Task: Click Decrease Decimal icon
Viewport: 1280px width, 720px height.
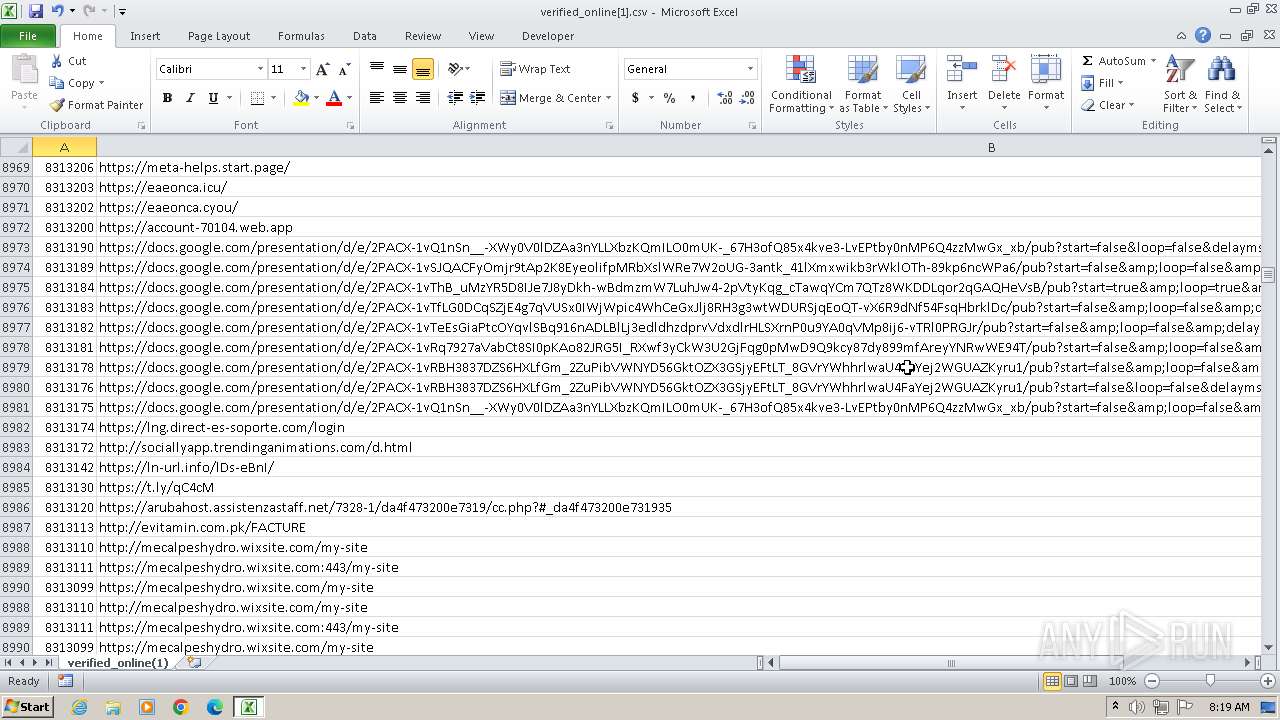Action: click(748, 98)
